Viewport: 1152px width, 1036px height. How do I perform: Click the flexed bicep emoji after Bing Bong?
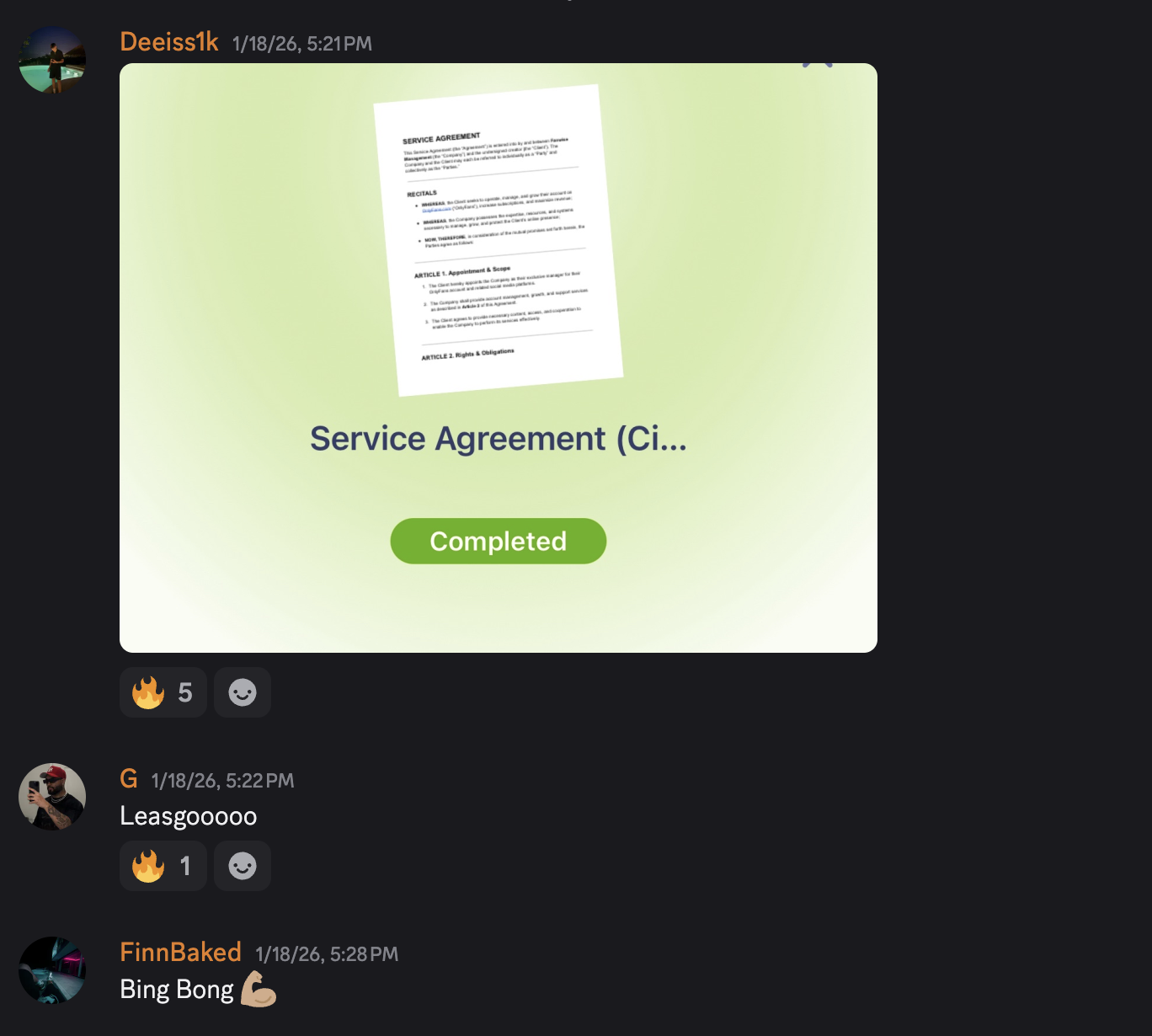tap(259, 989)
